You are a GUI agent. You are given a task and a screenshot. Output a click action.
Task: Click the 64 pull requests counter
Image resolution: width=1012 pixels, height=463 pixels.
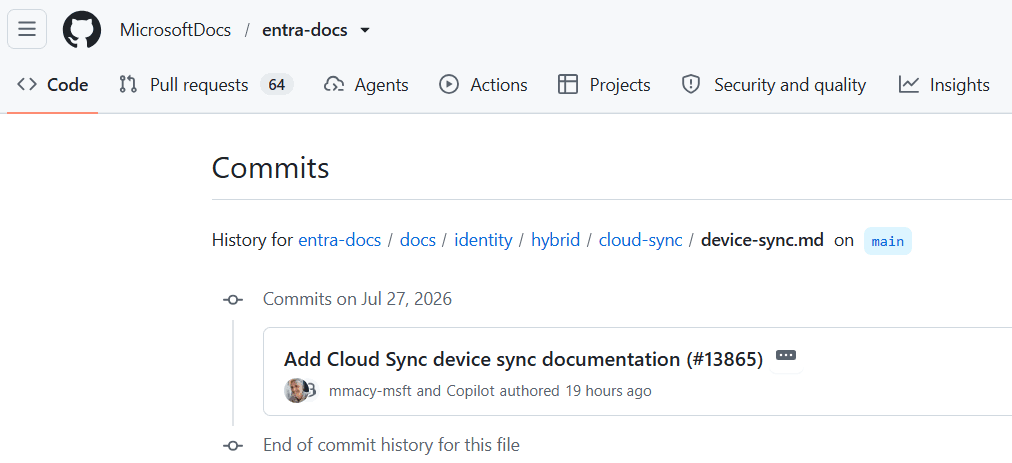(x=277, y=85)
